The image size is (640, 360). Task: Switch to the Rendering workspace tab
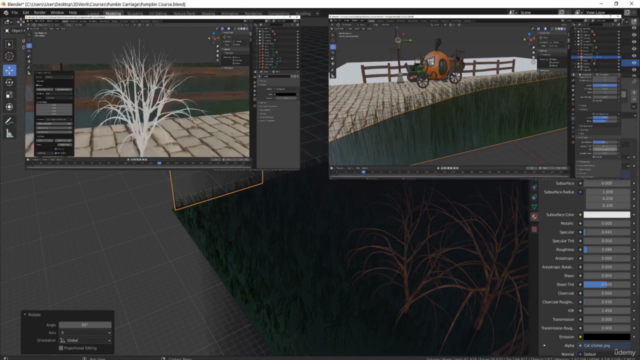(253, 13)
